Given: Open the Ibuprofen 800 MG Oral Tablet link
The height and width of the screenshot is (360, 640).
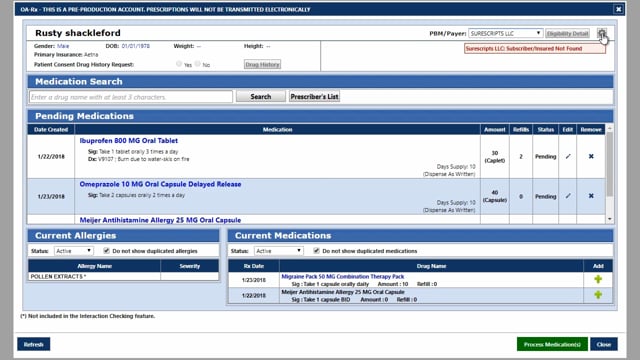Looking at the screenshot, I should click(x=129, y=140).
